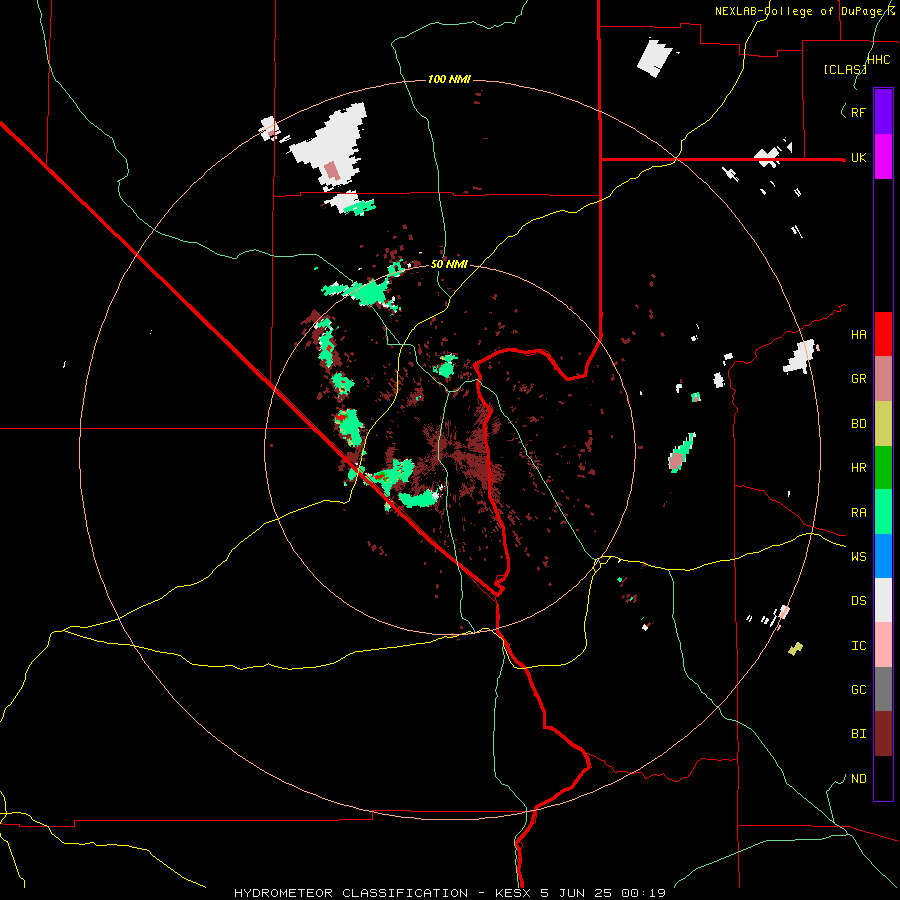
Task: Click the white DS legend swatch
Action: click(883, 600)
